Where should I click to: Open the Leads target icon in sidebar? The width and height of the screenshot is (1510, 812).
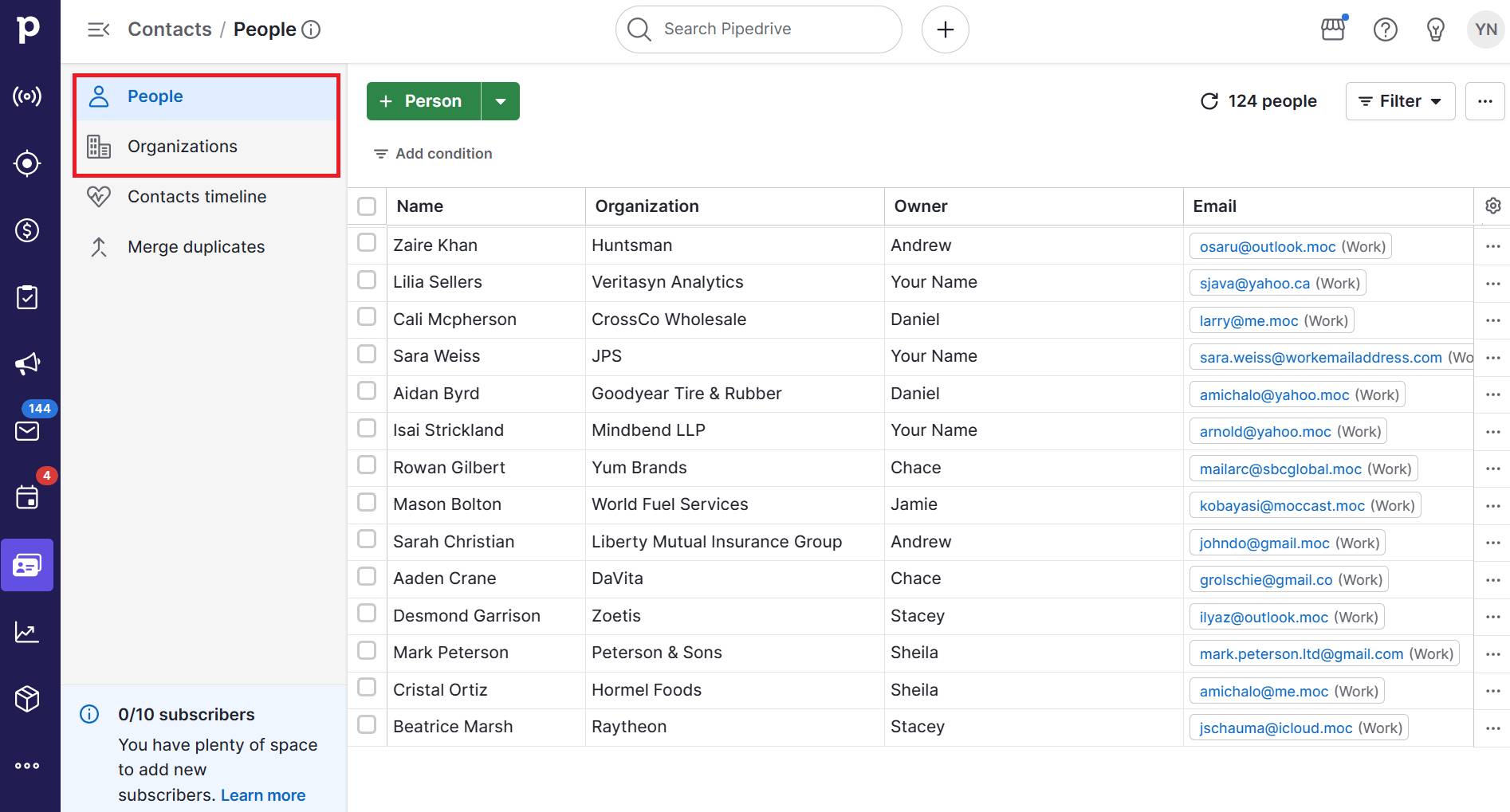(x=27, y=163)
